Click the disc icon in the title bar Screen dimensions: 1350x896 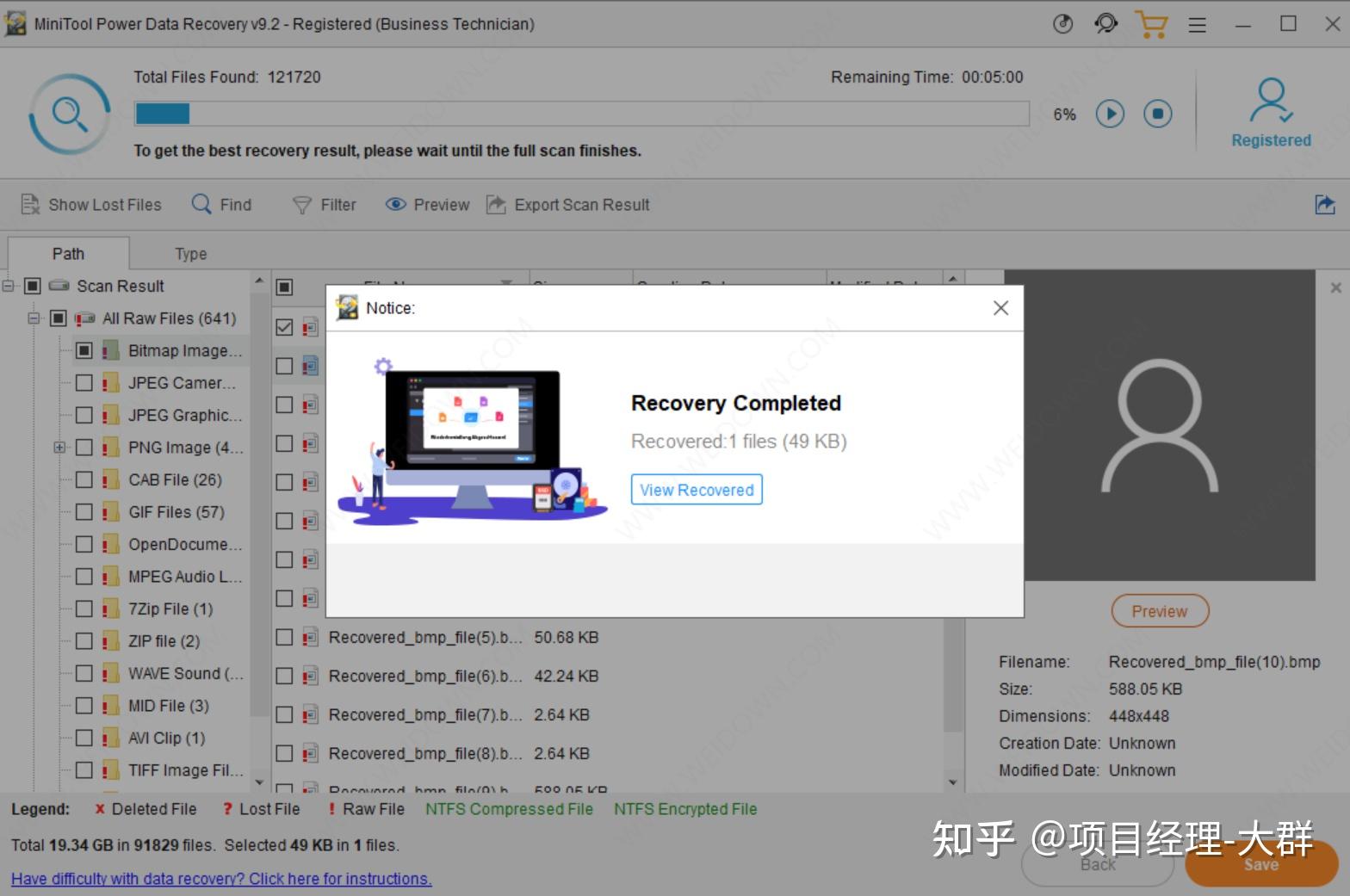[x=1063, y=24]
